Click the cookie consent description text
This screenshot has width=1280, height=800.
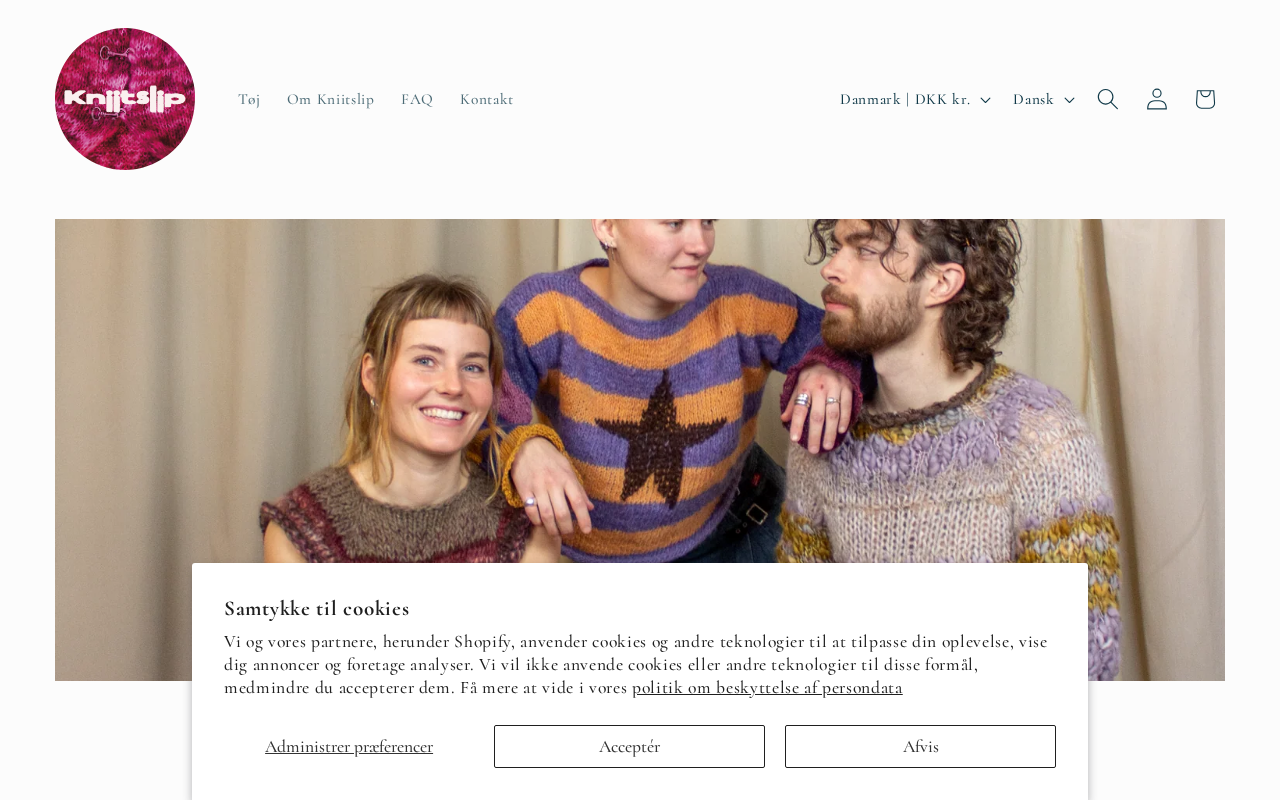[x=636, y=664]
